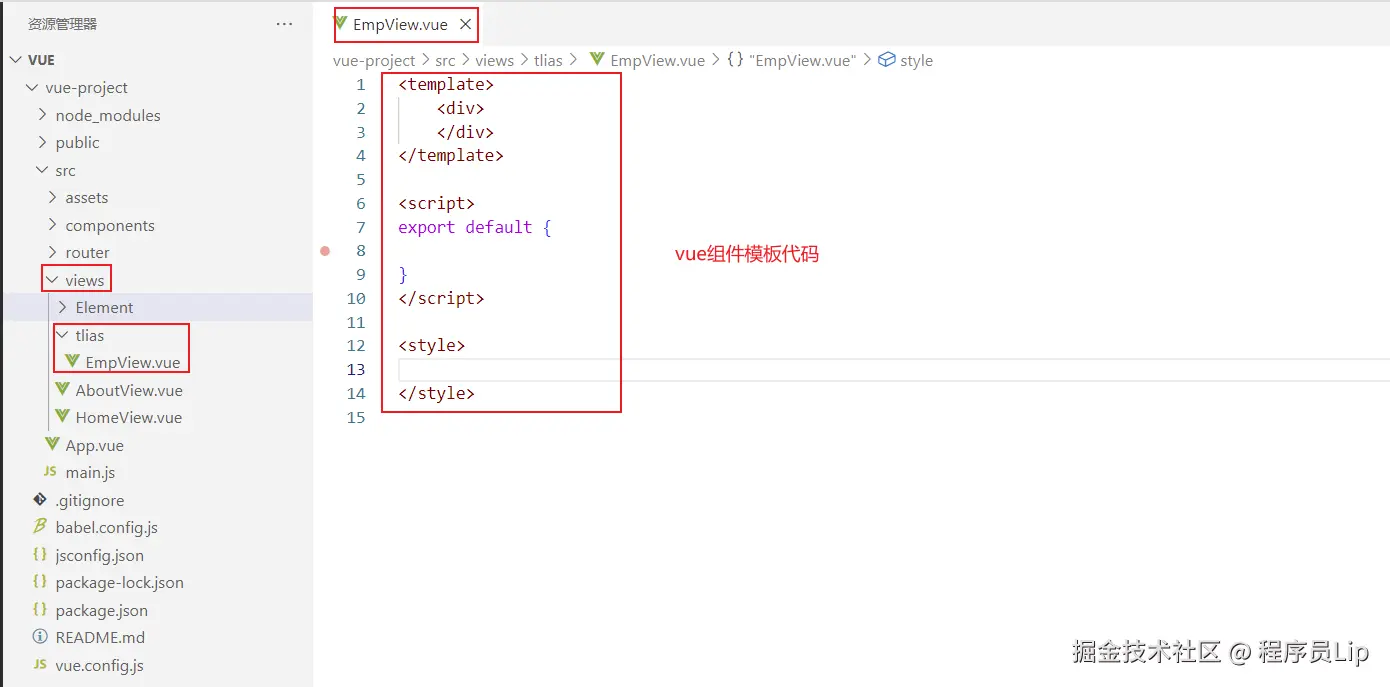Viewport: 1390px width, 687px height.
Task: Open package.json in the file tree
Action: (102, 610)
